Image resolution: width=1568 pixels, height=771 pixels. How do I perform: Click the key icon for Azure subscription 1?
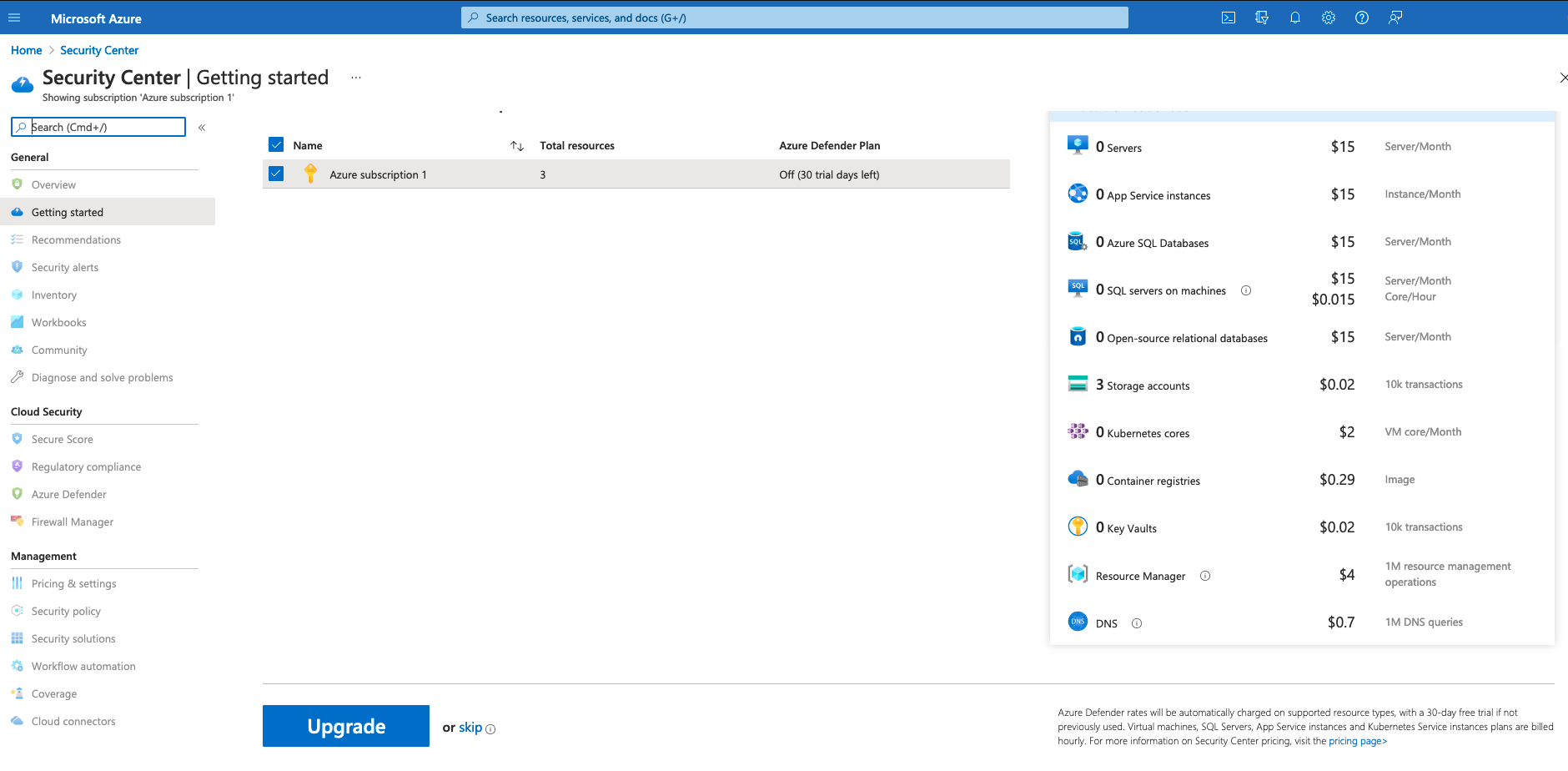pos(310,174)
